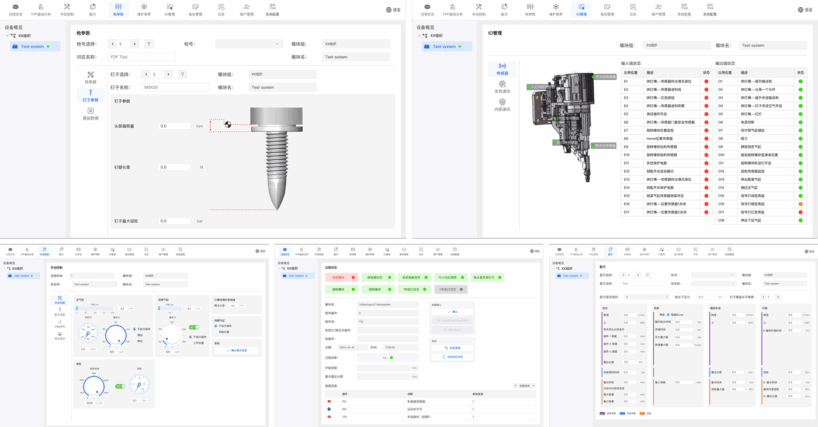Screen dimensions: 818x427
Task: Select the 传感器 sensor icon in IO管理
Action: (502, 70)
